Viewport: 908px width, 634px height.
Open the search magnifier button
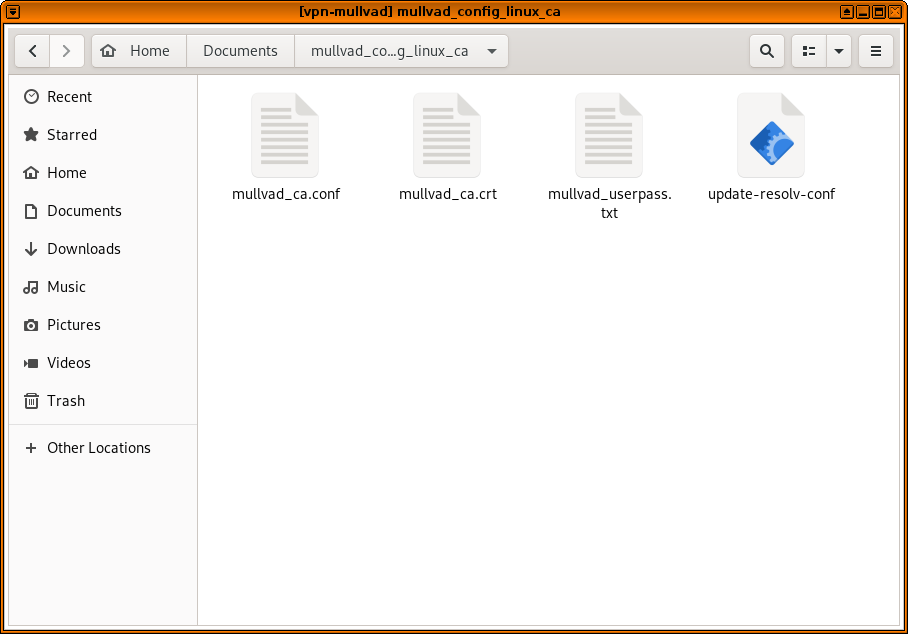coord(767,51)
